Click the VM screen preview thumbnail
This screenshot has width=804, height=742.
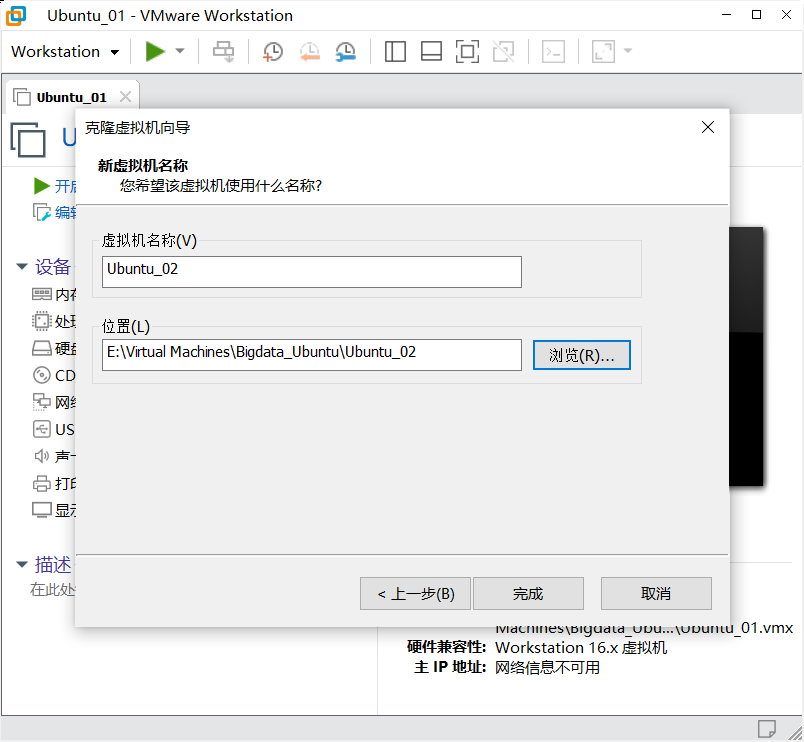tap(746, 356)
